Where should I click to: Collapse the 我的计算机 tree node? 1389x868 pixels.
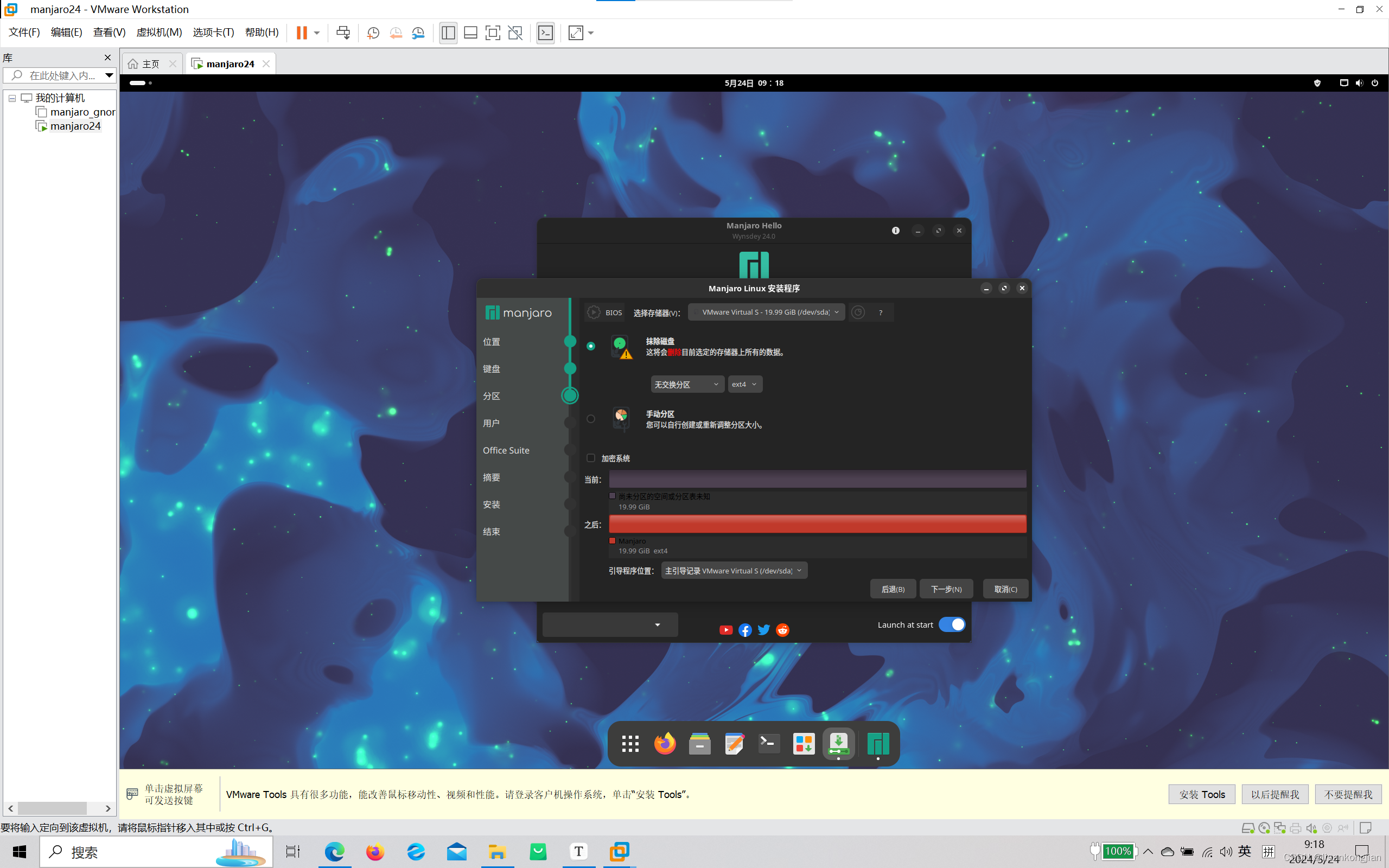point(12,98)
